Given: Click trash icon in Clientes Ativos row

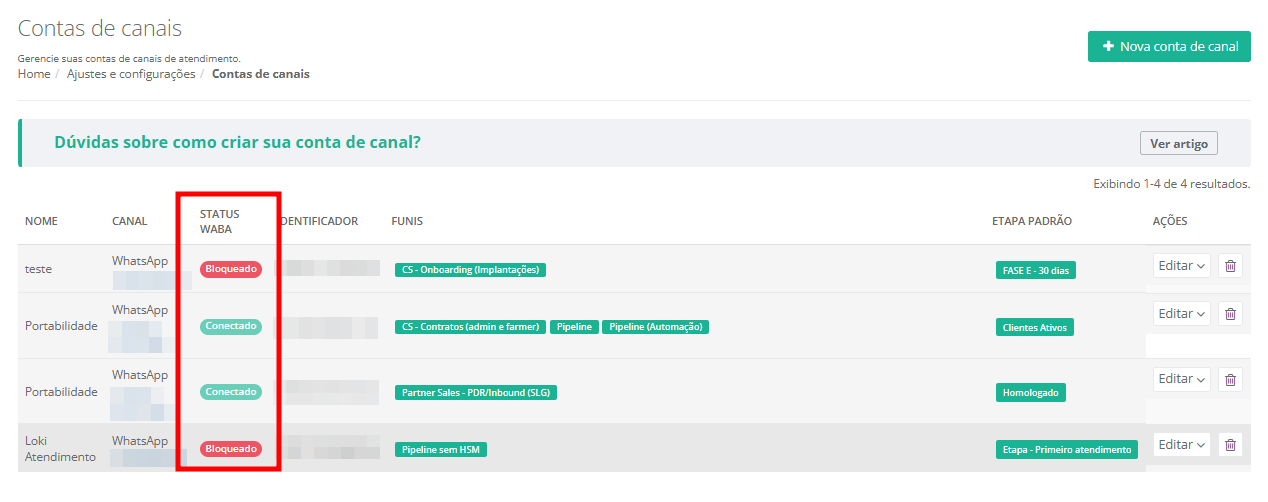Looking at the screenshot, I should (x=1230, y=314).
